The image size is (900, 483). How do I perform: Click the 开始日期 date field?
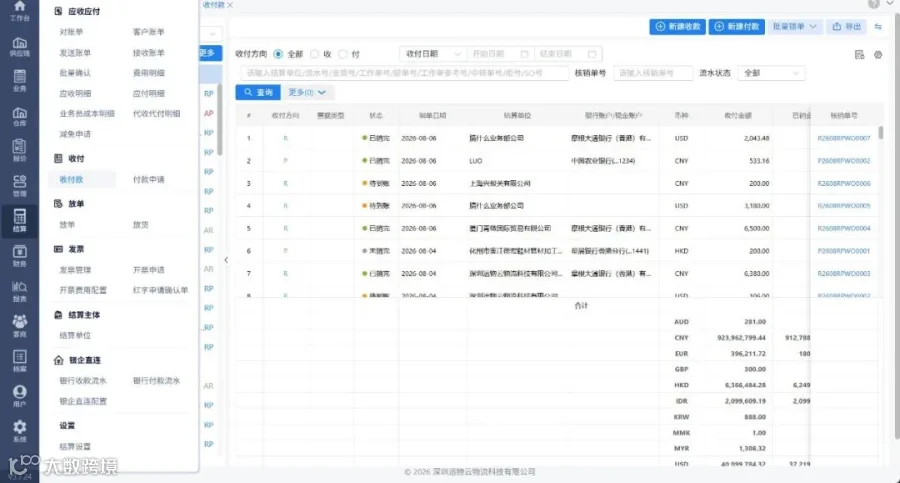(x=499, y=54)
